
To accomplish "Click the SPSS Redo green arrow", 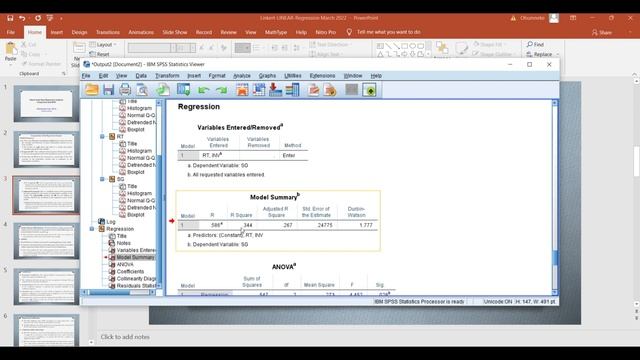I will point(221,90).
